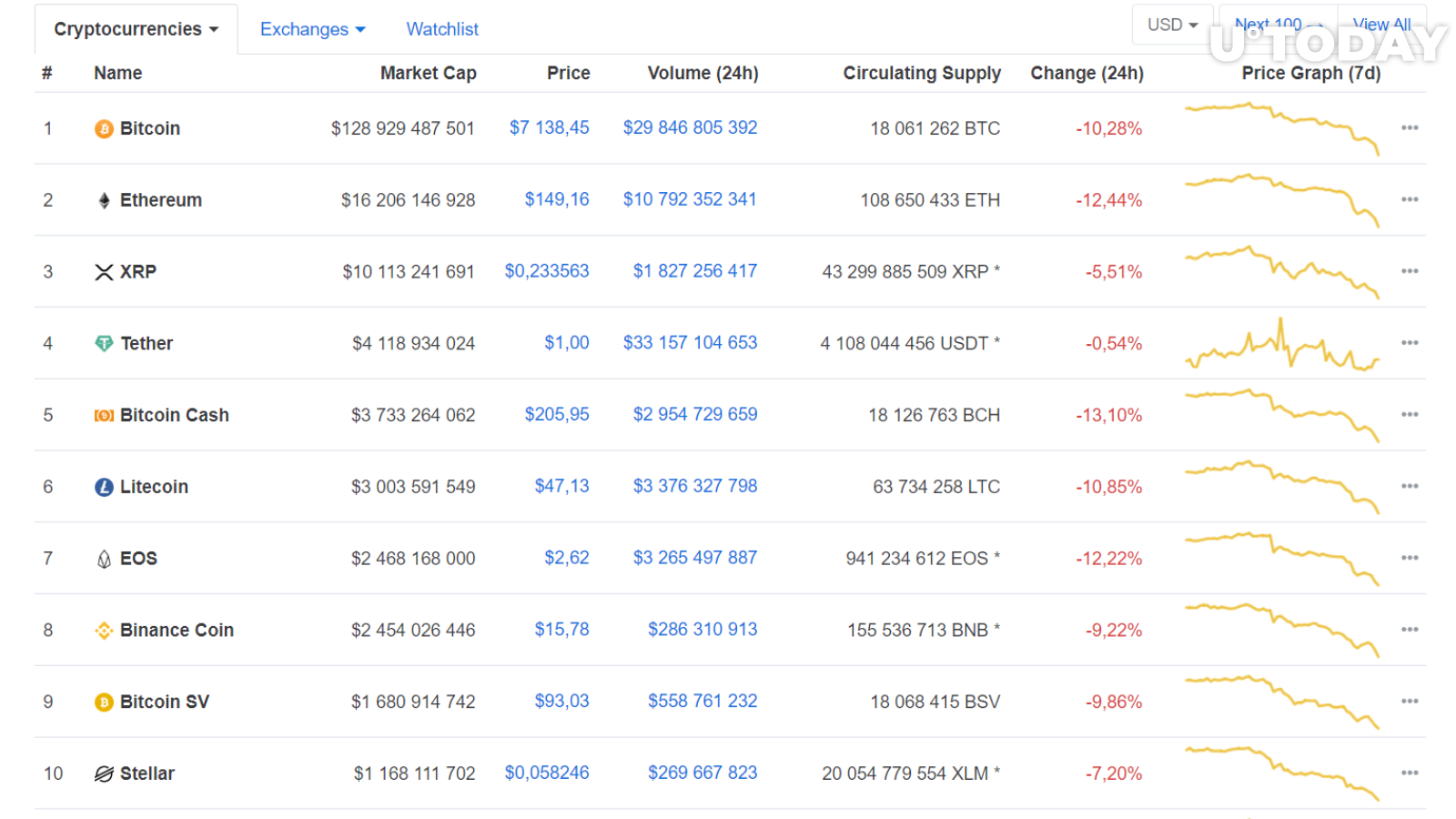1456x819 pixels.
Task: Click the Bitcoin coin logo icon
Action: [x=104, y=129]
